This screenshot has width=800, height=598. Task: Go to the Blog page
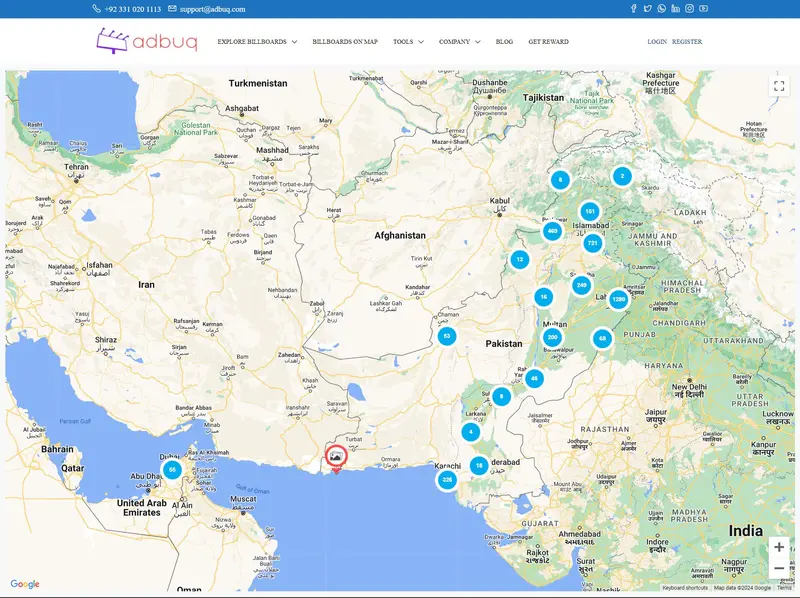tap(504, 42)
